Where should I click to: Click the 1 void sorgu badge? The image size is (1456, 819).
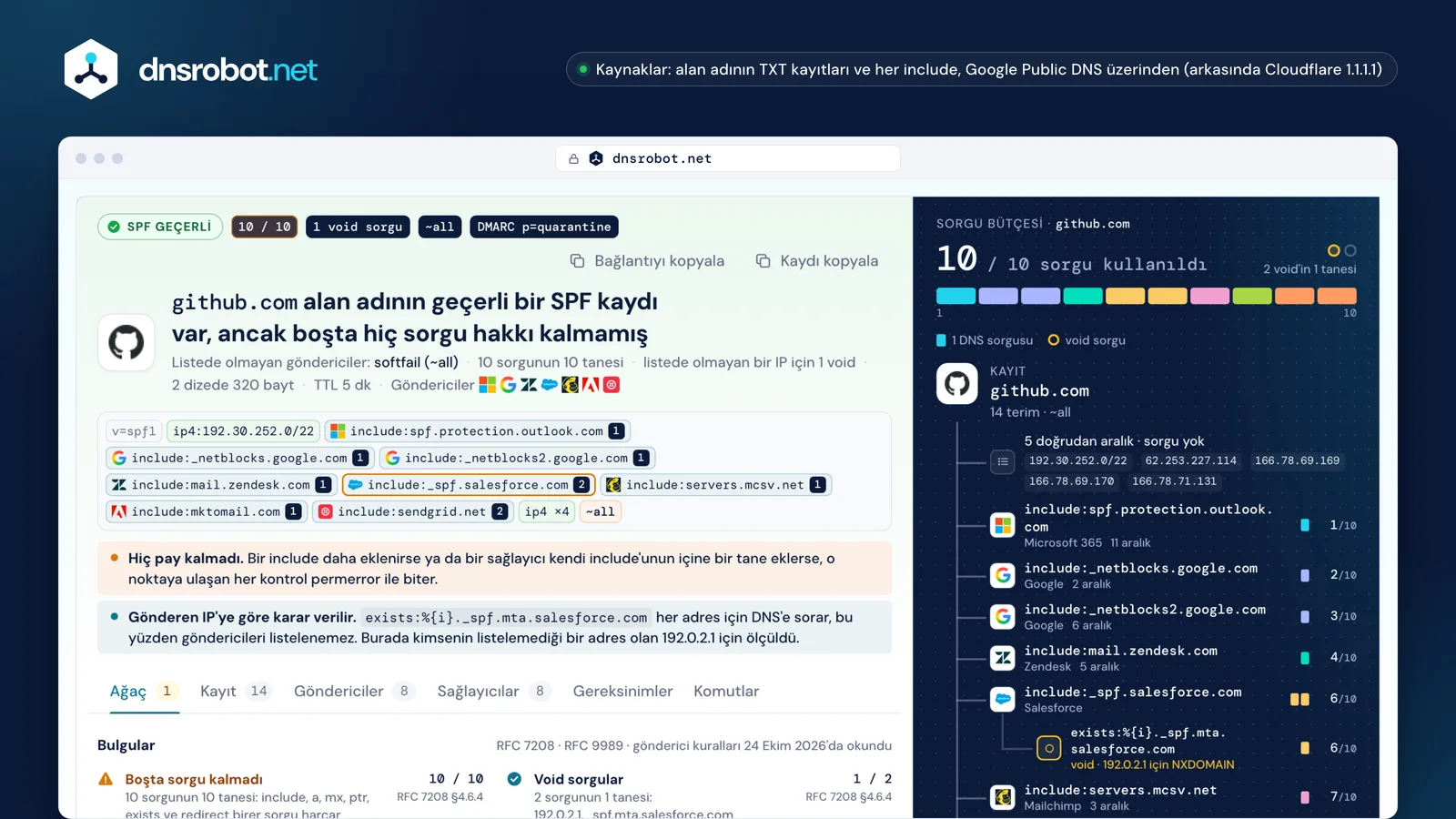coord(358,227)
